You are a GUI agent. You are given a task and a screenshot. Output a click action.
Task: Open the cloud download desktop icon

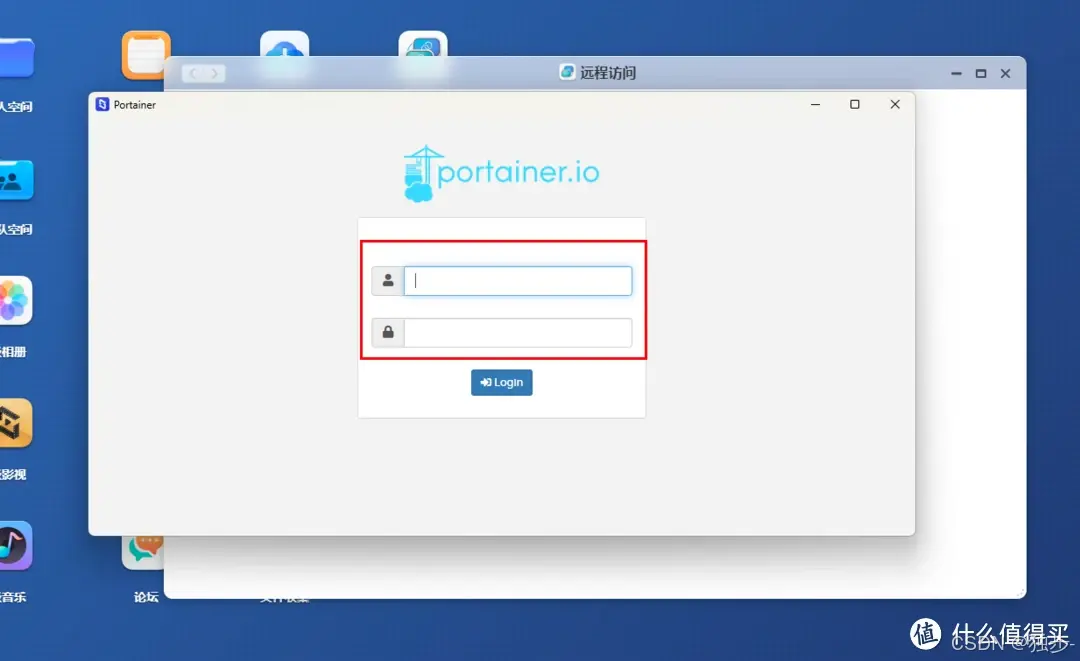[x=284, y=44]
